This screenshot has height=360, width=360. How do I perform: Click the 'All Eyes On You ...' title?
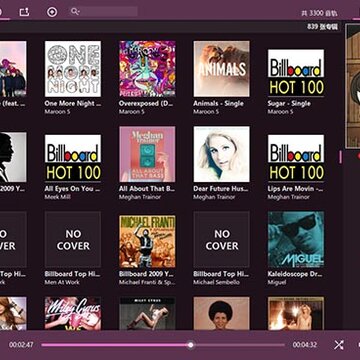(x=72, y=189)
